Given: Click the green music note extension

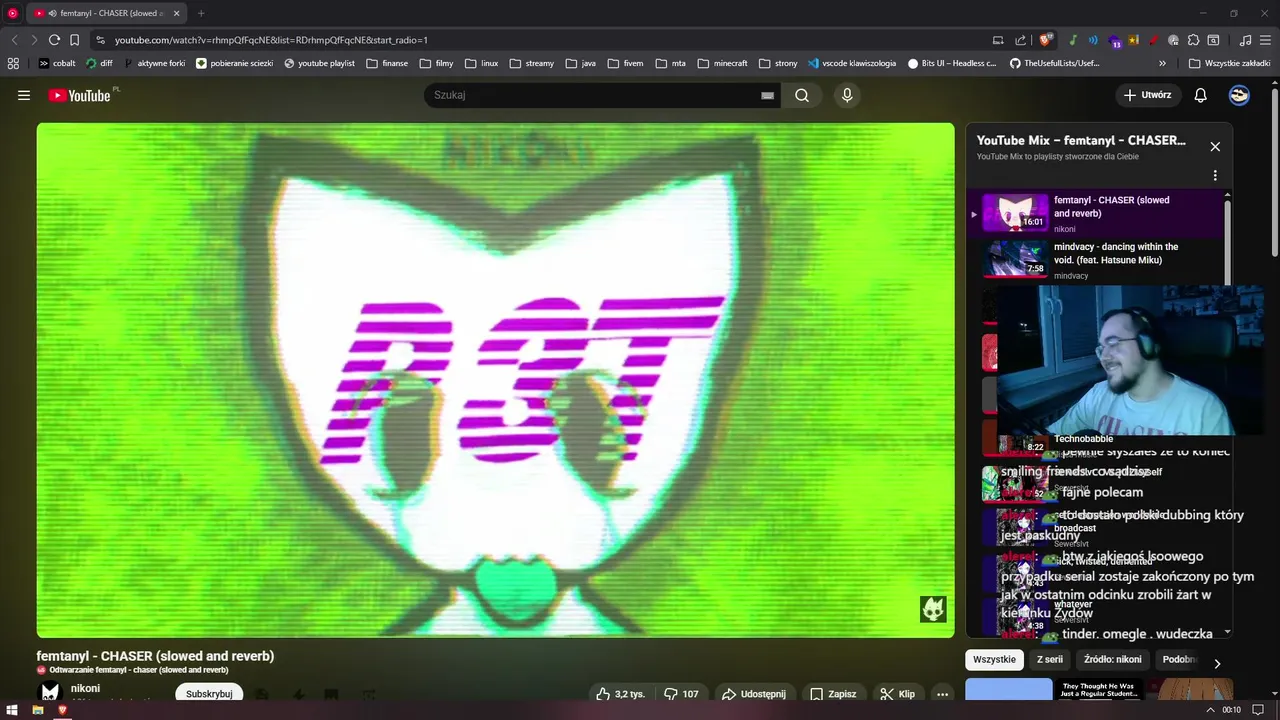Looking at the screenshot, I should tap(1072, 40).
